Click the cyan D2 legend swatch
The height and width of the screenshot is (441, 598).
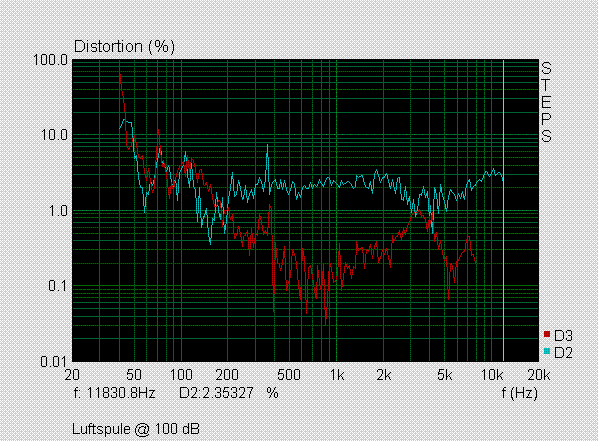pos(547,351)
